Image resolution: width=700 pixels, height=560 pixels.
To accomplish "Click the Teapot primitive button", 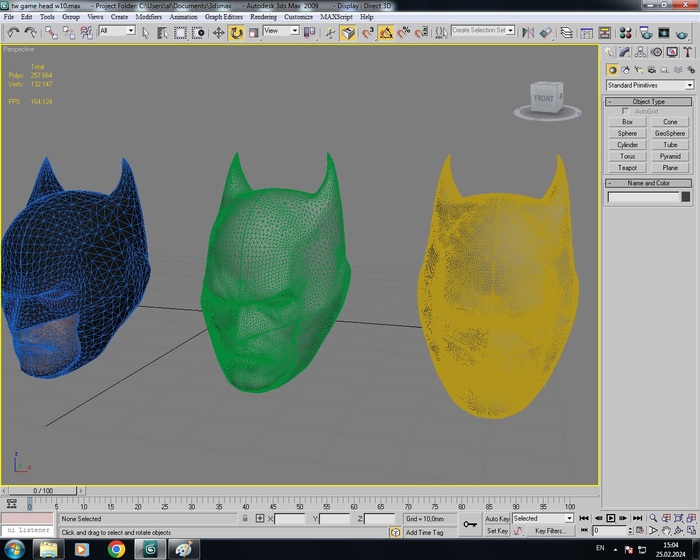I will (x=627, y=168).
